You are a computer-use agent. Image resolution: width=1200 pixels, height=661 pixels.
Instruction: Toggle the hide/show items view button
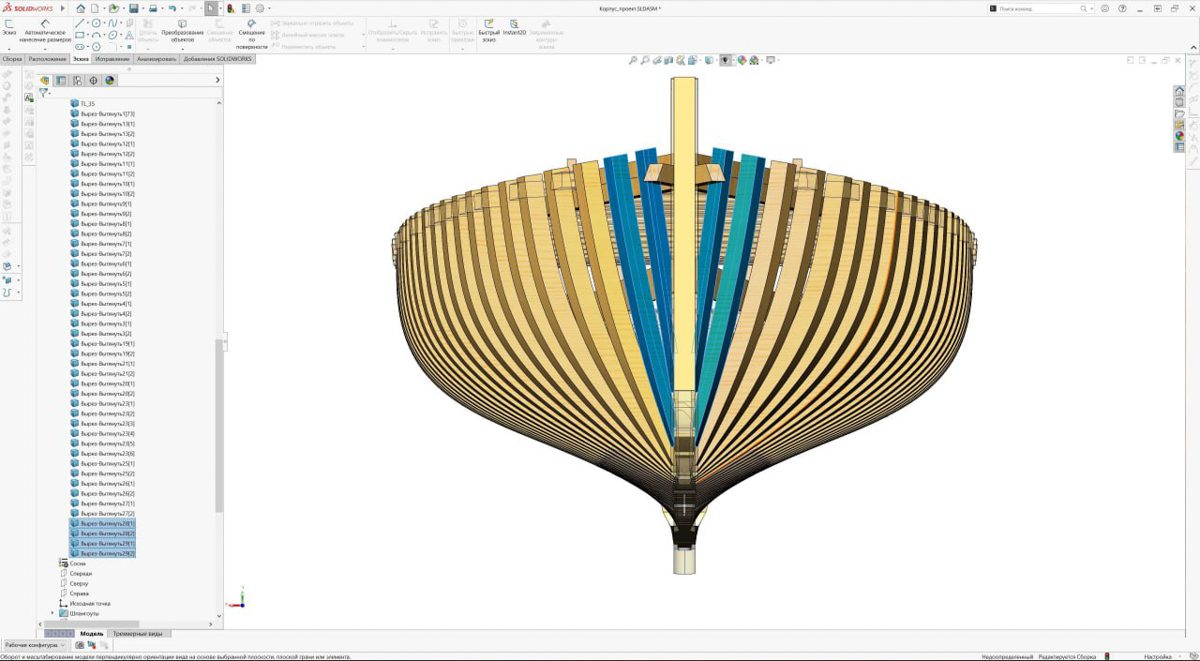[x=725, y=61]
